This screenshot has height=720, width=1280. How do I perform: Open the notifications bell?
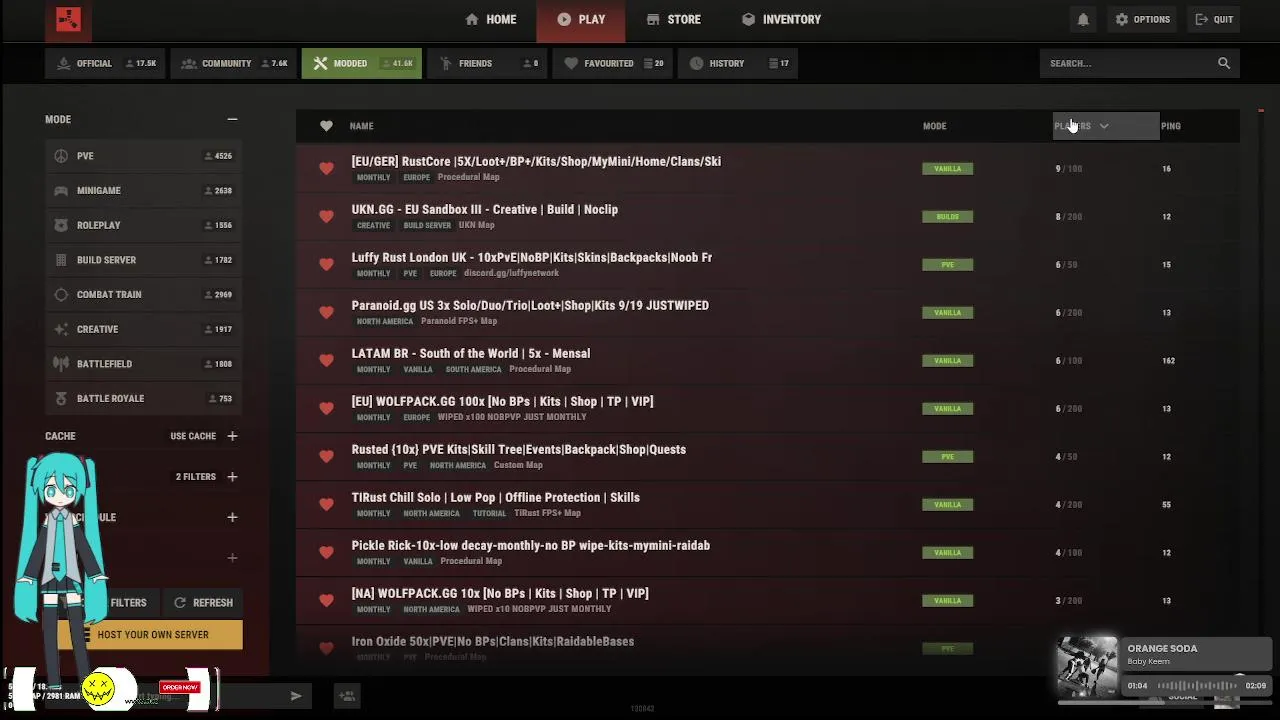pyautogui.click(x=1083, y=19)
